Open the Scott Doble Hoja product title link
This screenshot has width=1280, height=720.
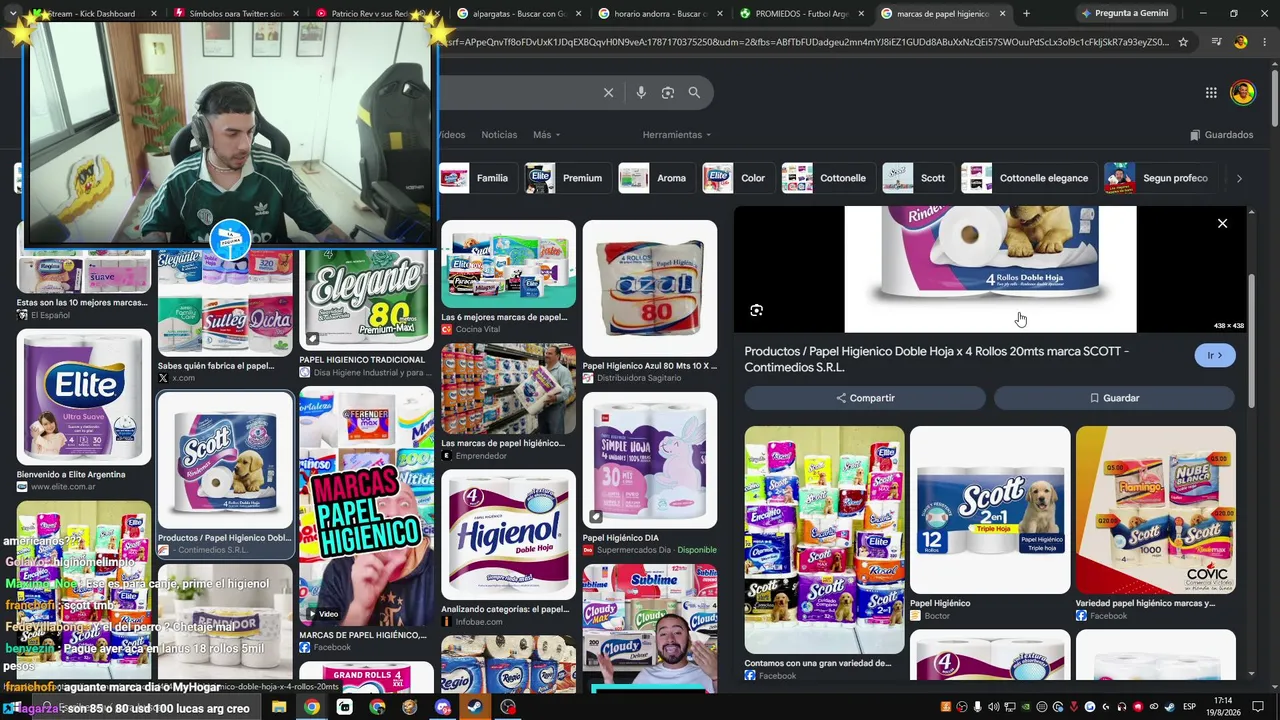pos(937,359)
